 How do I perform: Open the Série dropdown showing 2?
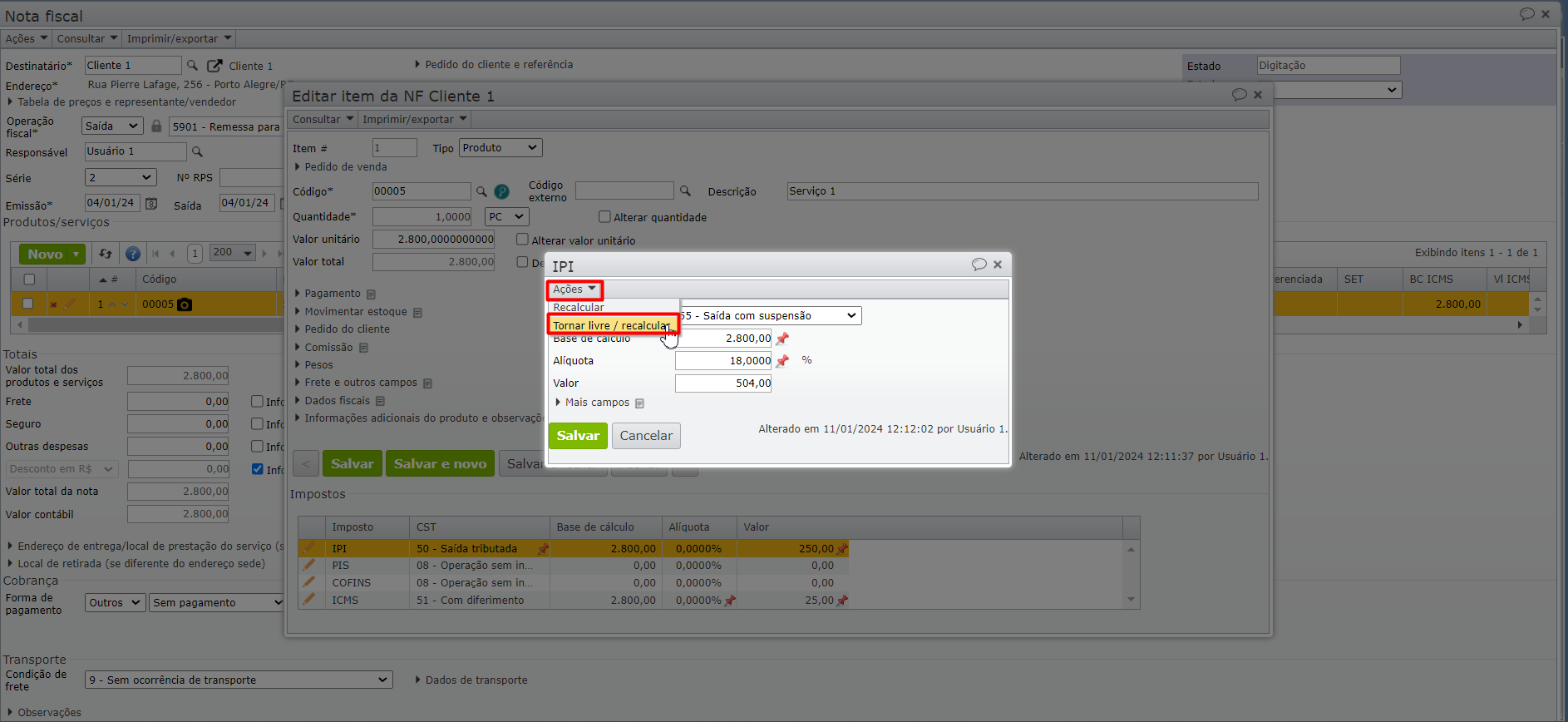pos(121,177)
